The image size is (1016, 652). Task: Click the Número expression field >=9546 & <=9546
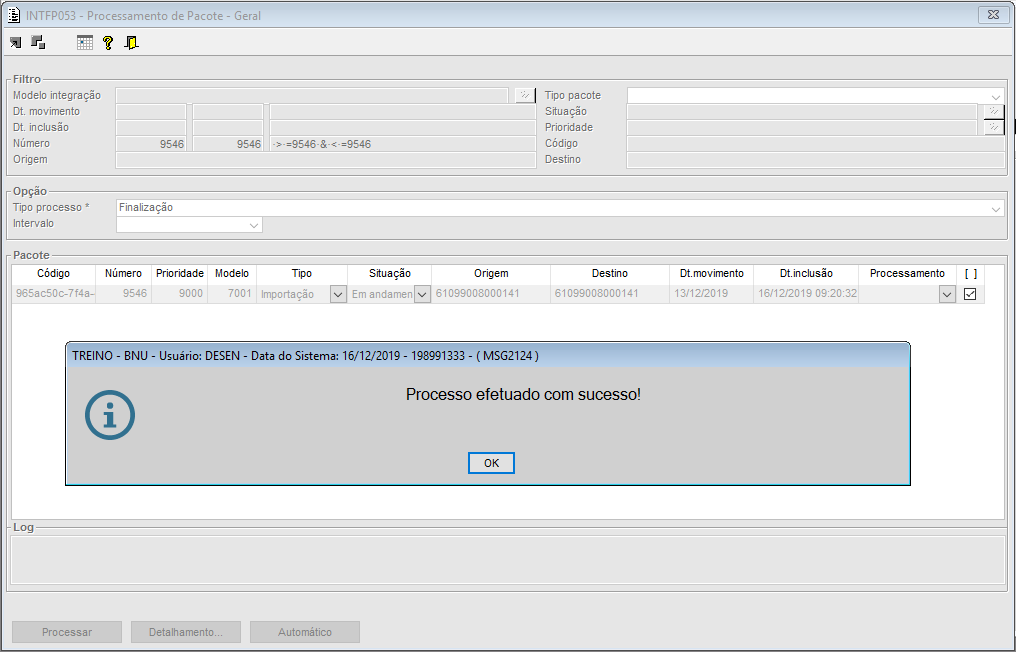click(403, 144)
